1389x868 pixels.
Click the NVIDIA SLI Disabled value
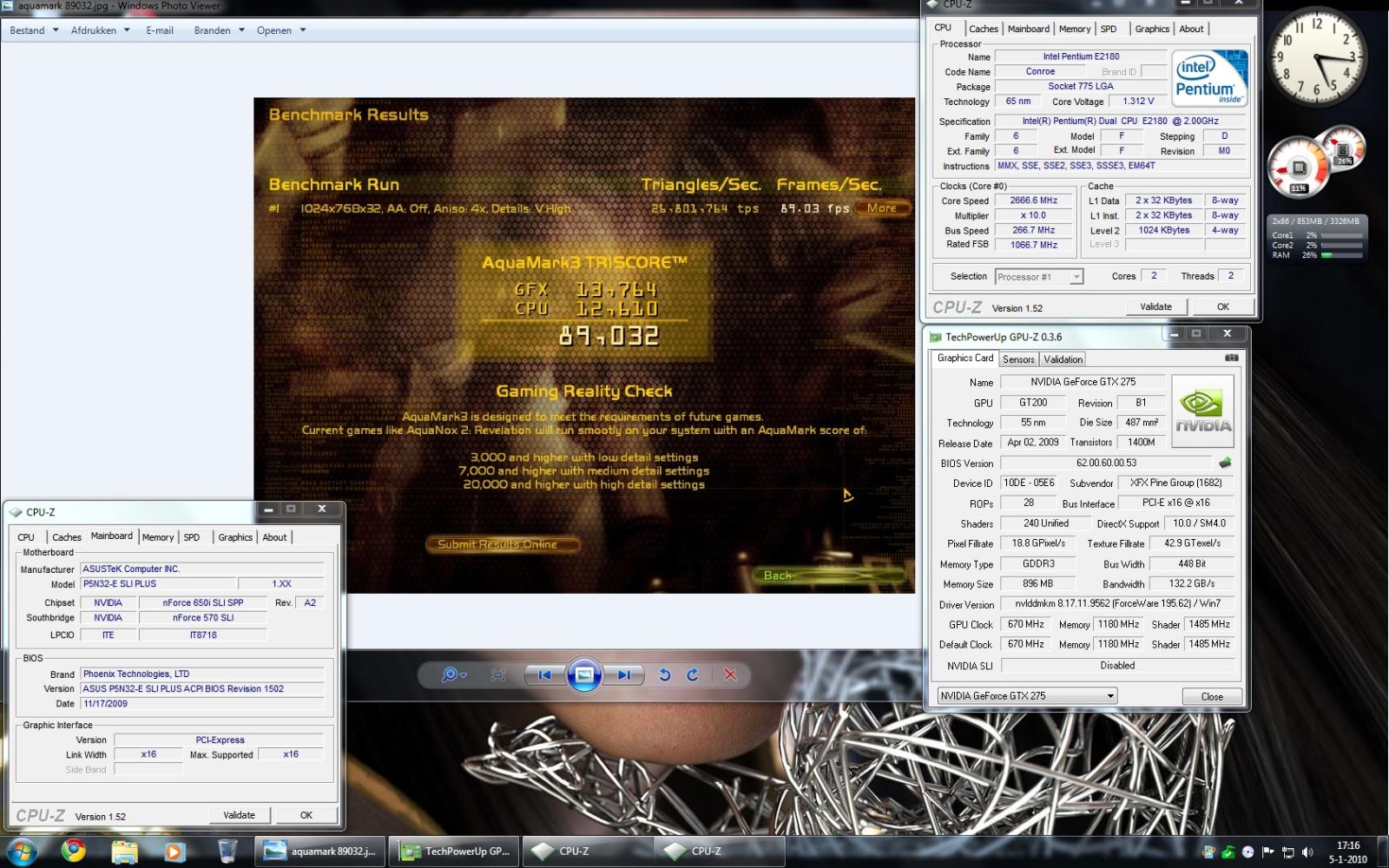tap(1117, 665)
